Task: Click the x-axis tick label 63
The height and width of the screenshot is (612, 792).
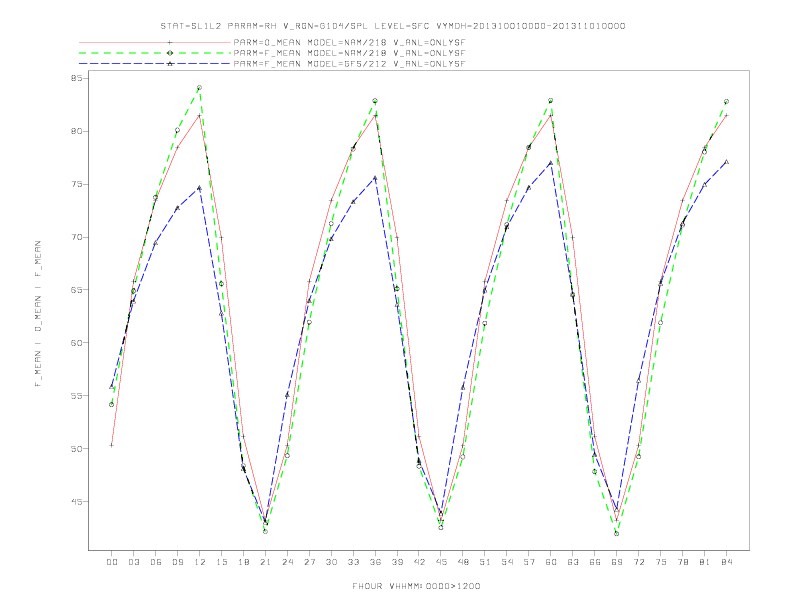Action: click(573, 562)
